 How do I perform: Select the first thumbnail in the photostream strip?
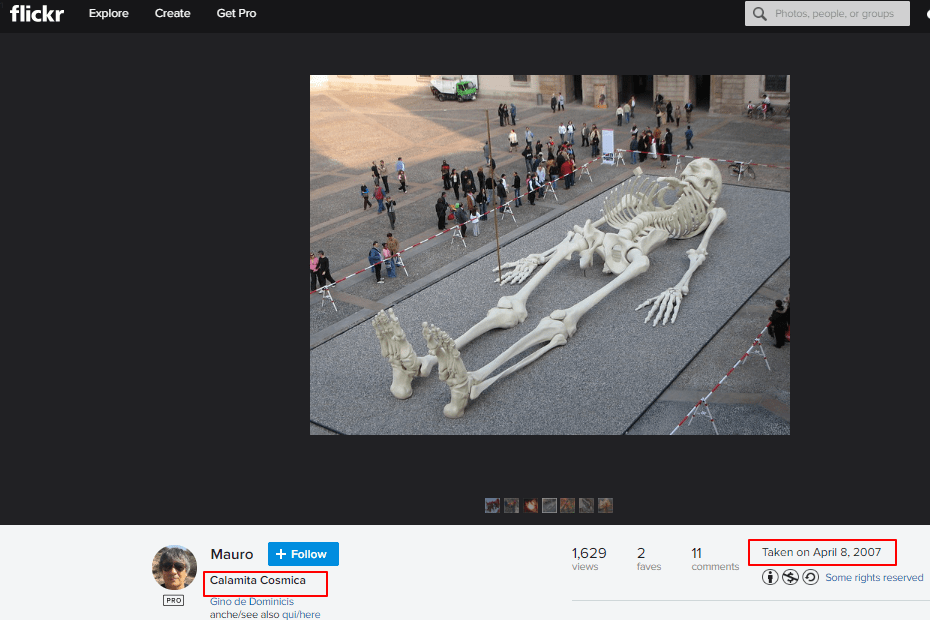click(492, 506)
